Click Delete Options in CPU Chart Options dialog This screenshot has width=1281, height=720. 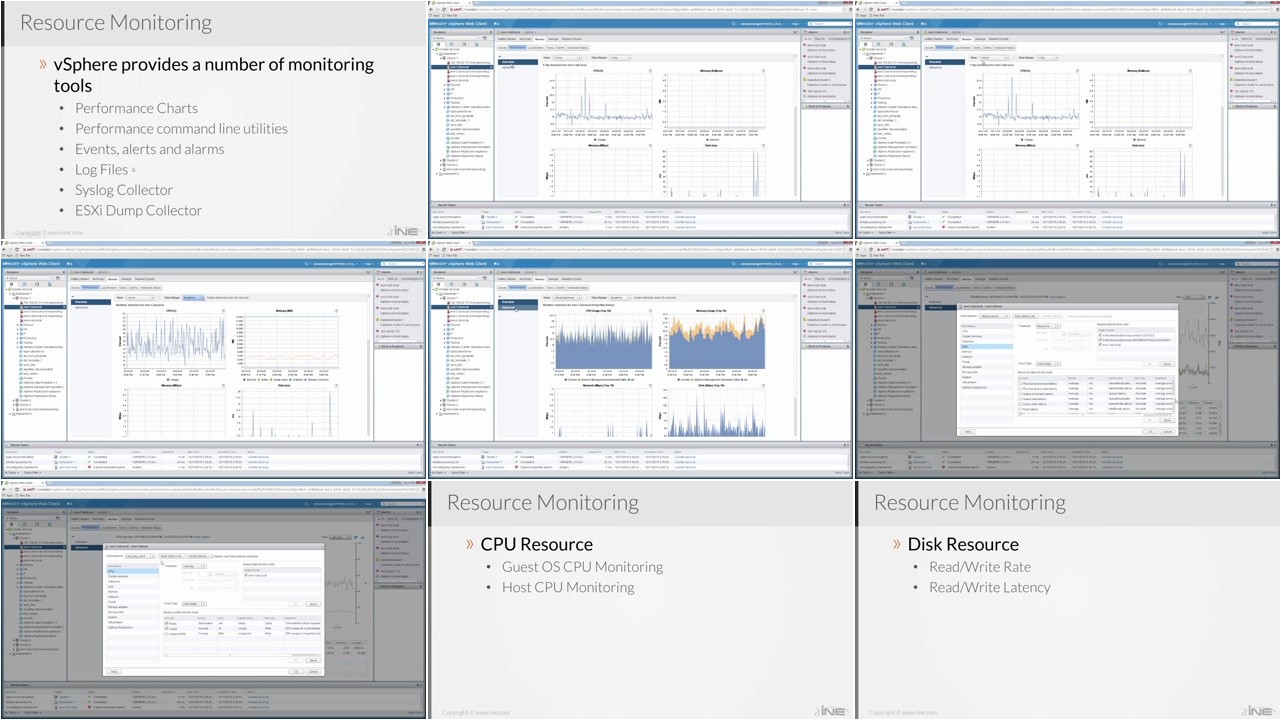pos(198,556)
